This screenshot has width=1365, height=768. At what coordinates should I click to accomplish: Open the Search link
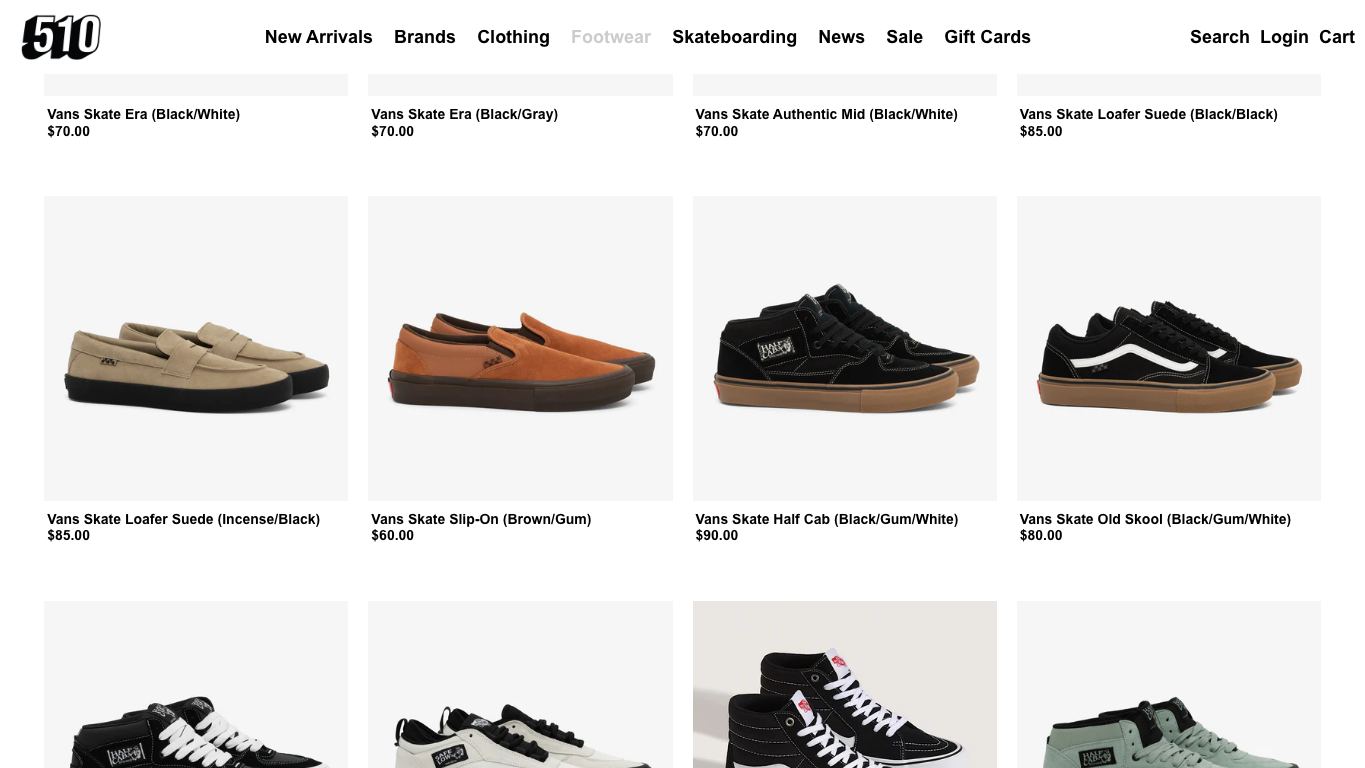pyautogui.click(x=1219, y=37)
